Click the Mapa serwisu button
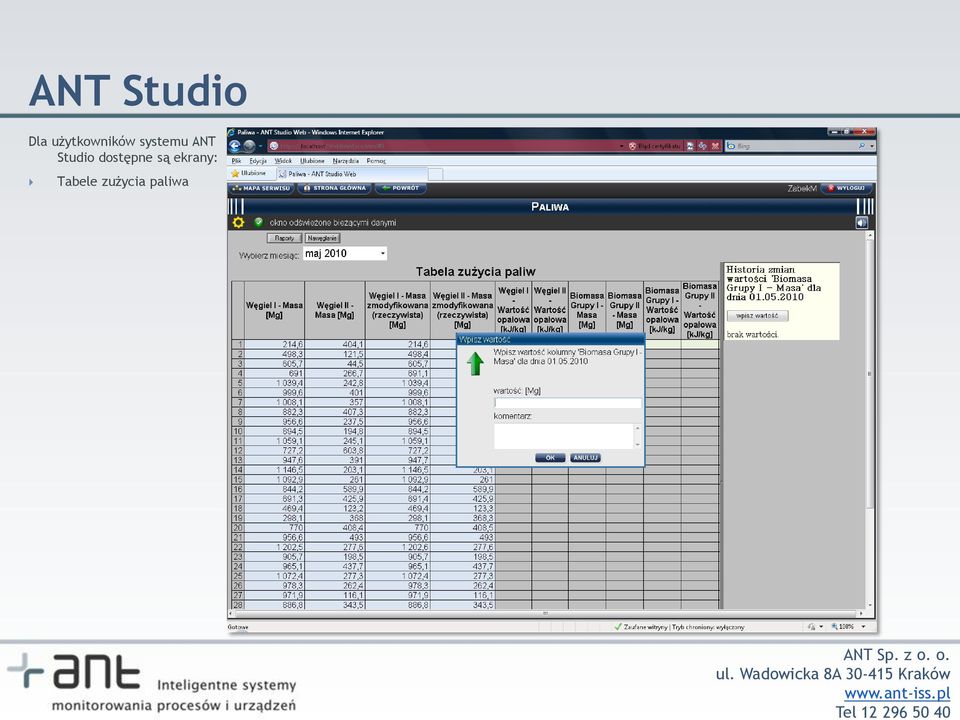Screen dimensions: 960x720 click(x=261, y=189)
